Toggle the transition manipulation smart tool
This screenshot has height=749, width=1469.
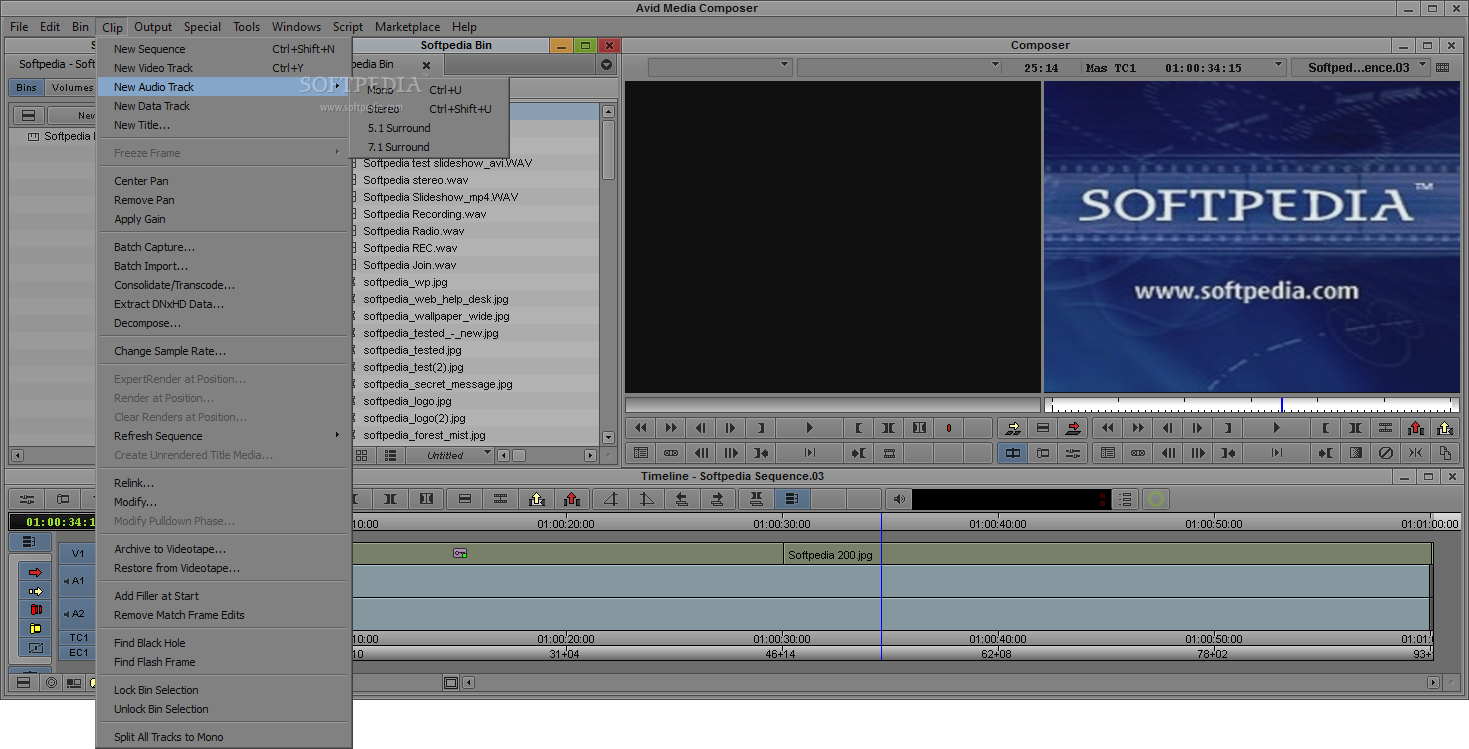pos(36,647)
